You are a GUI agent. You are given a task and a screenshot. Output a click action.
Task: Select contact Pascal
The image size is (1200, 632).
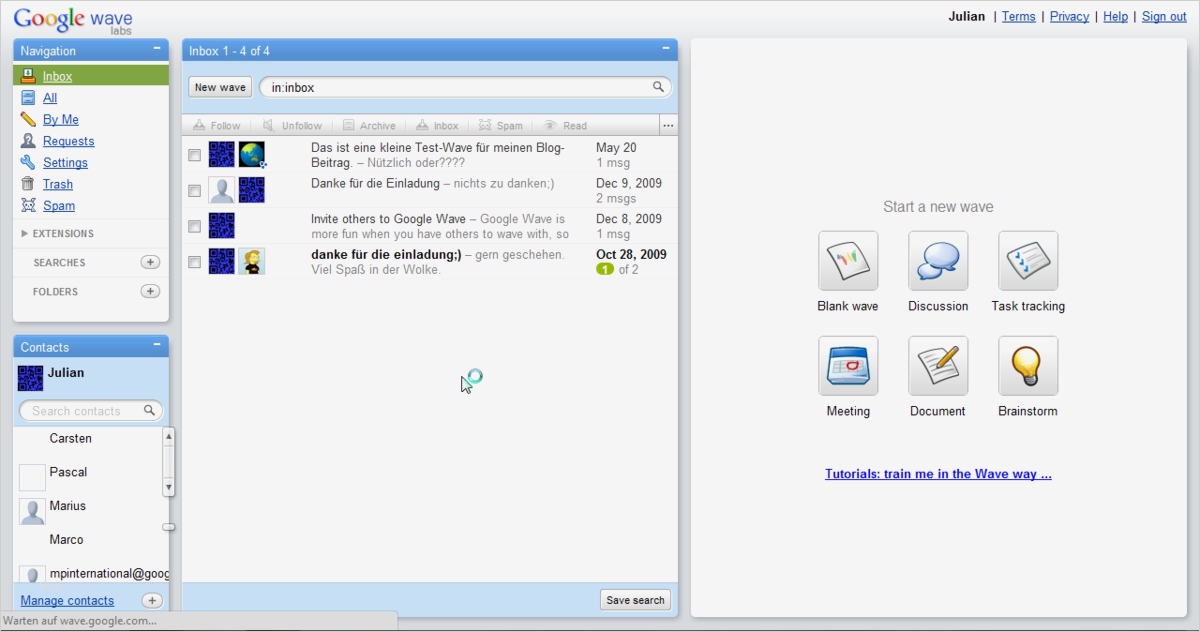point(68,472)
